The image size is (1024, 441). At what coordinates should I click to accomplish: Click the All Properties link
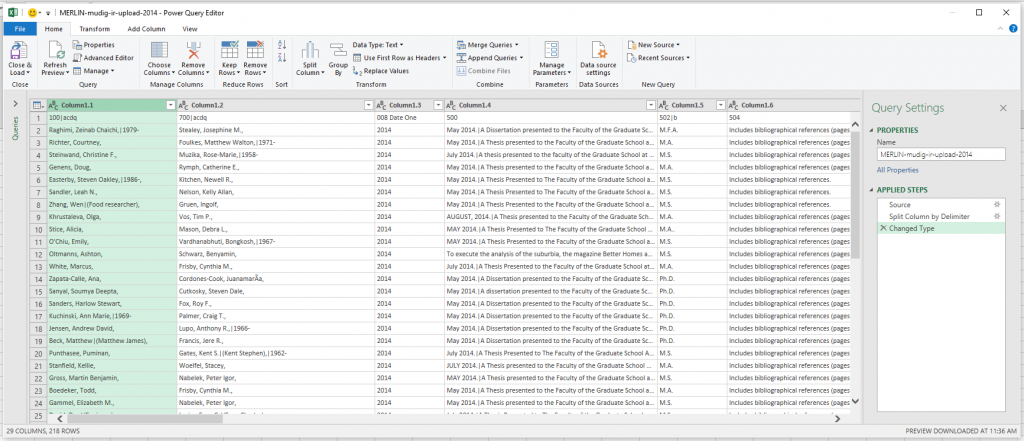click(x=896, y=171)
